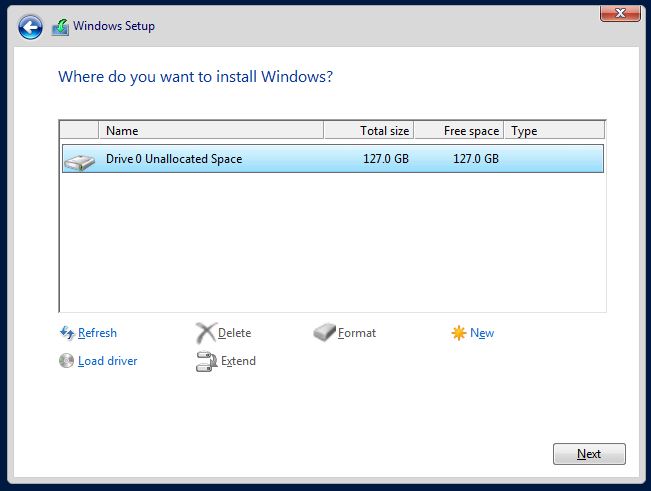Click the New star icon
Image resolution: width=651 pixels, height=491 pixels.
tap(458, 333)
